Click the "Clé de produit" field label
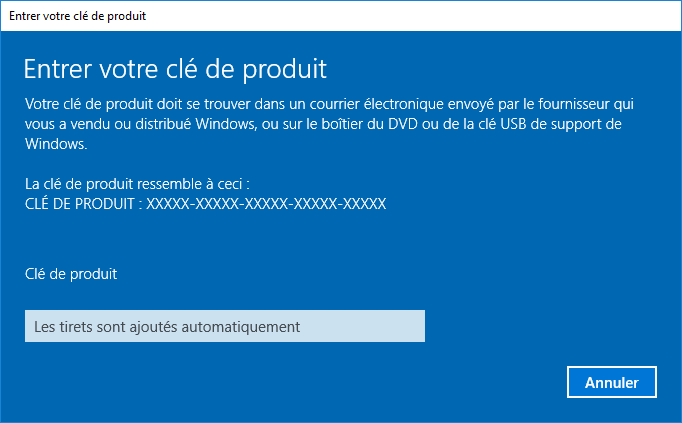Screen dimensions: 682x423 (x=67, y=272)
